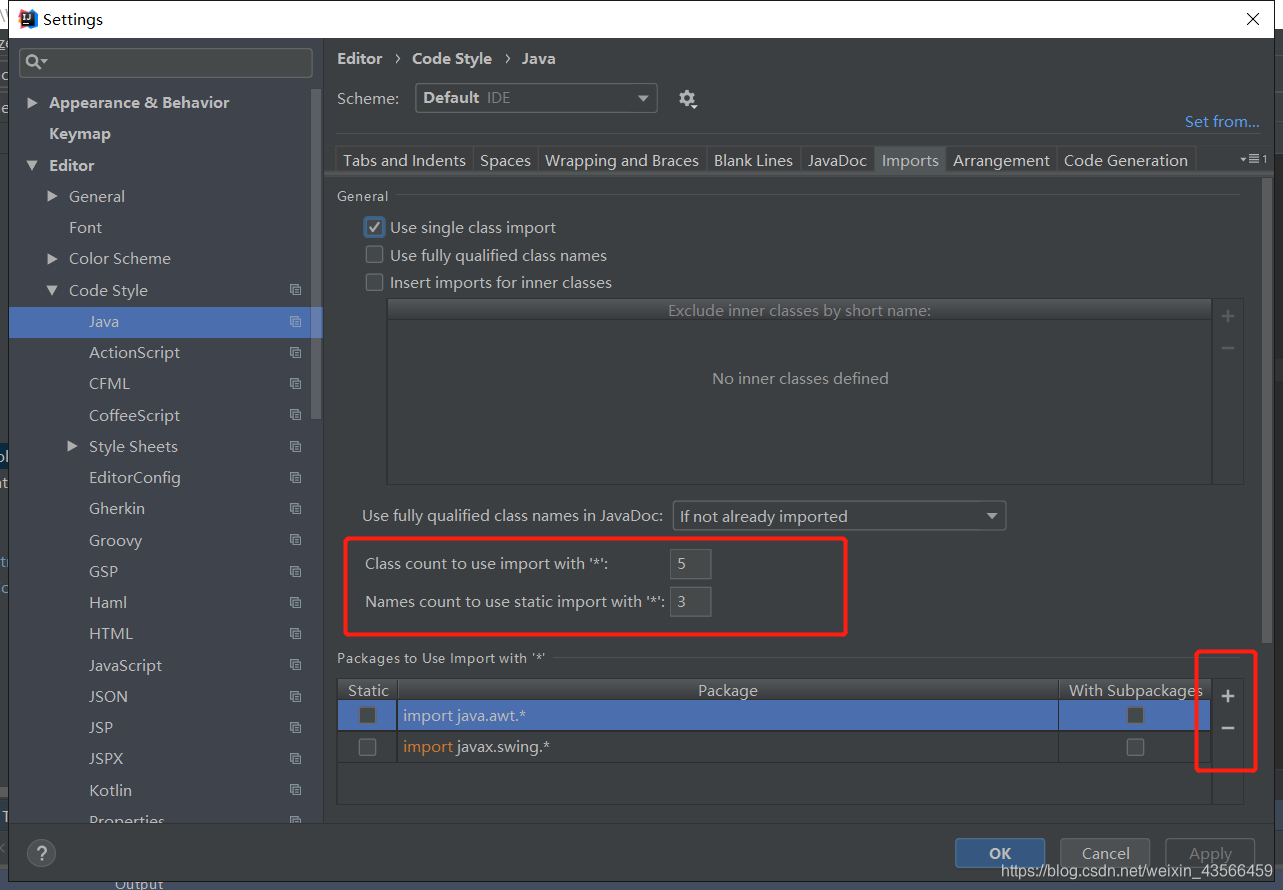Screen dimensions: 1283x890
Task: Click the names count static import field
Action: 690,601
